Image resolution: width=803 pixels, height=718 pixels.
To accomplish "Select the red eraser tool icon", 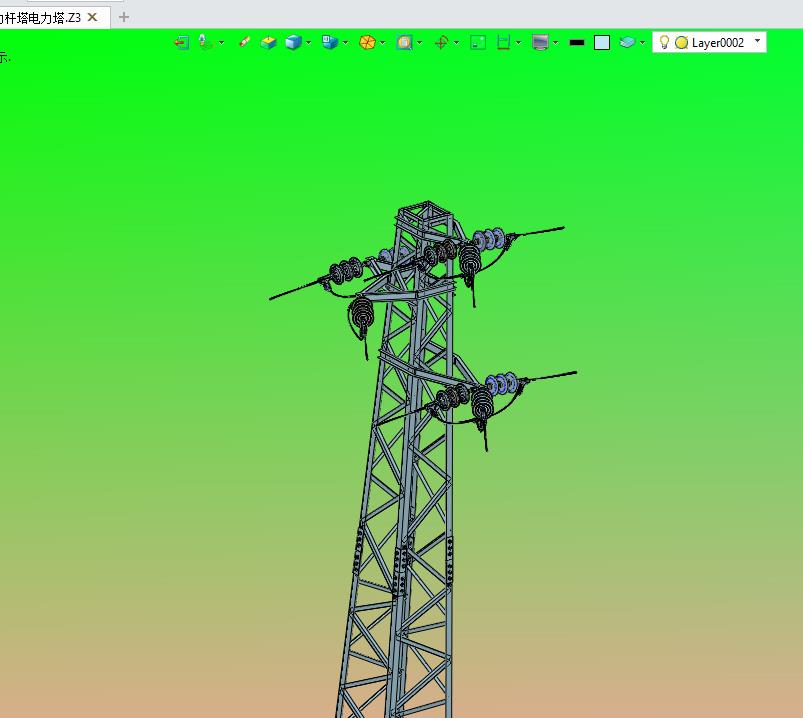I will (245, 42).
